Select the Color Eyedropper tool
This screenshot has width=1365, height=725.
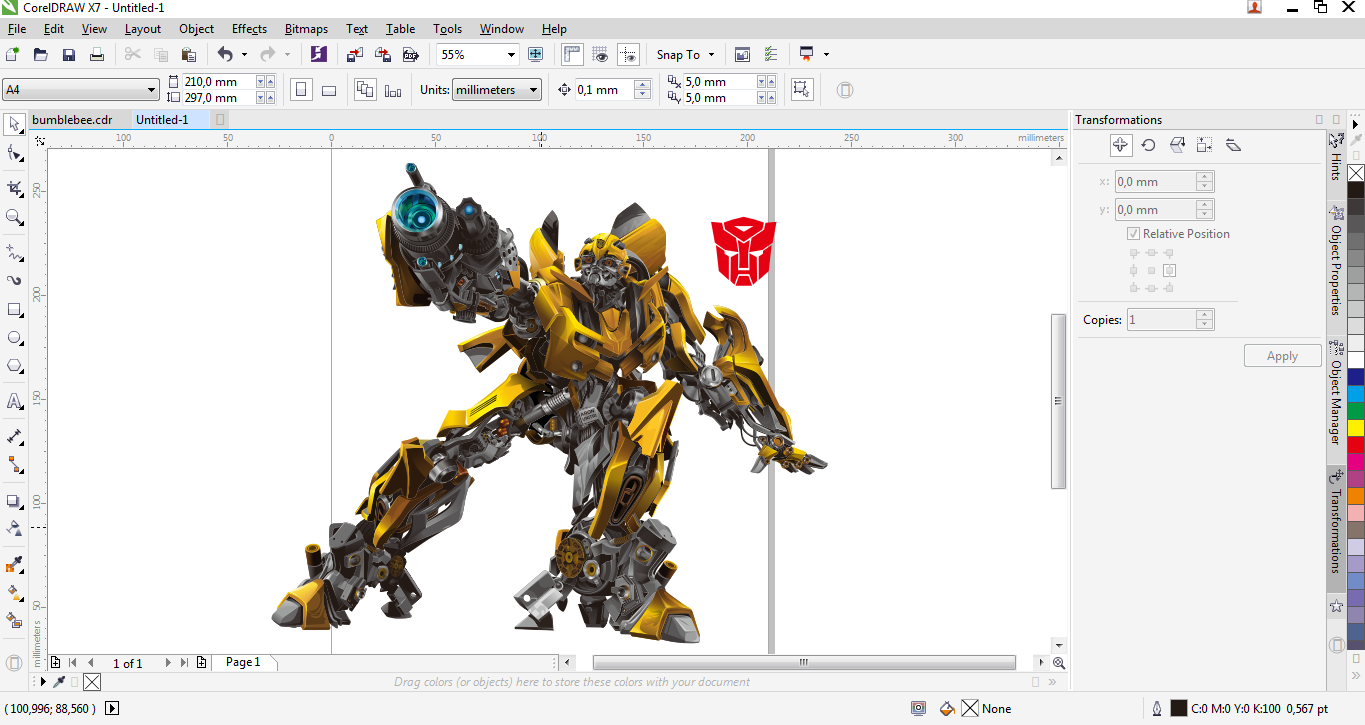(x=15, y=565)
